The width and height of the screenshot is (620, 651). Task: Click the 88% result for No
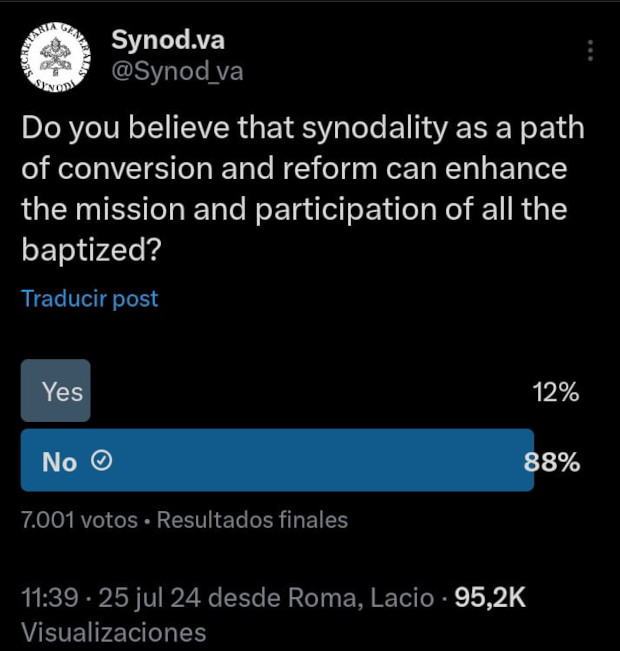click(553, 462)
